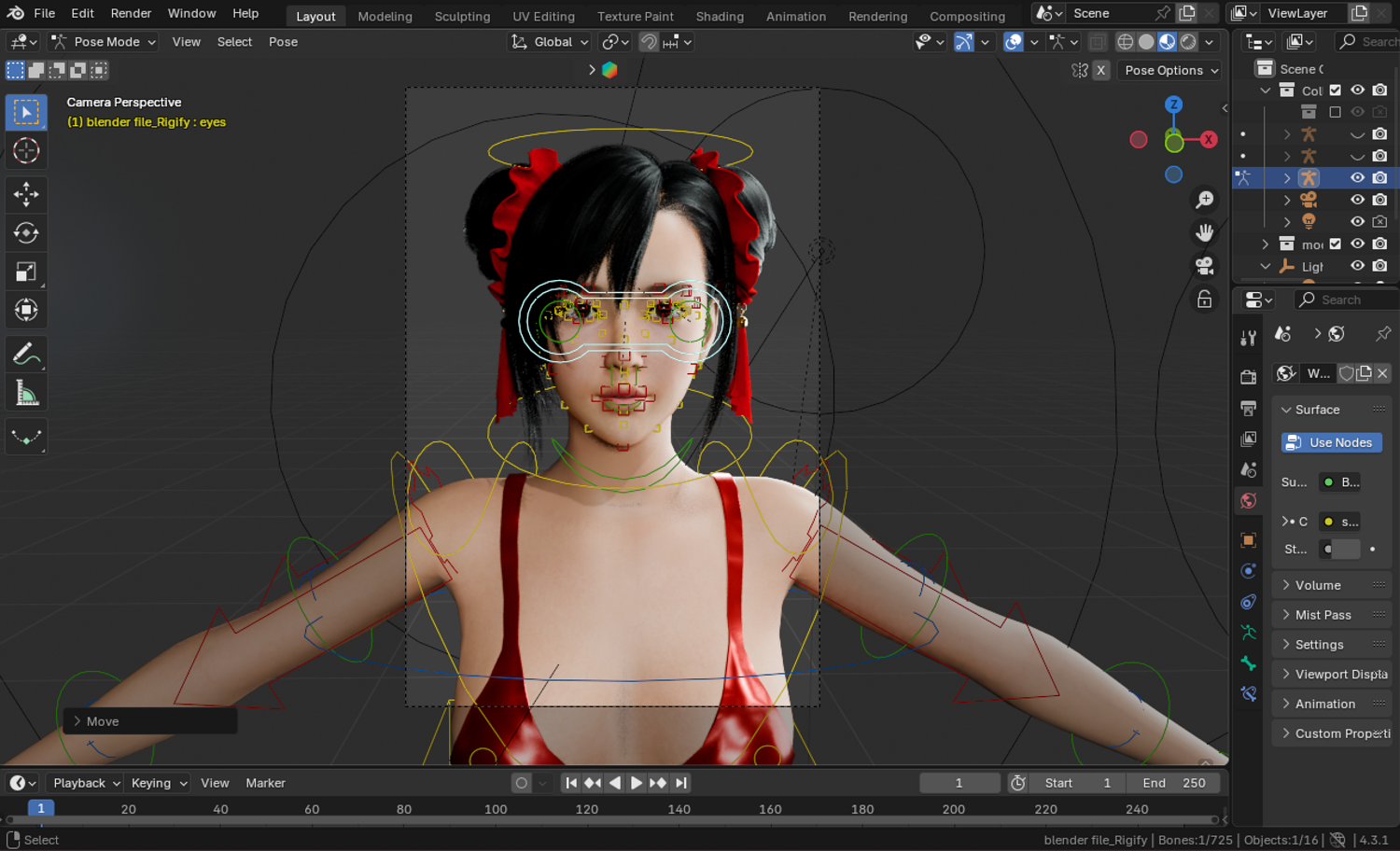
Task: Toggle X-axis mirror in pose options
Action: coord(1101,70)
